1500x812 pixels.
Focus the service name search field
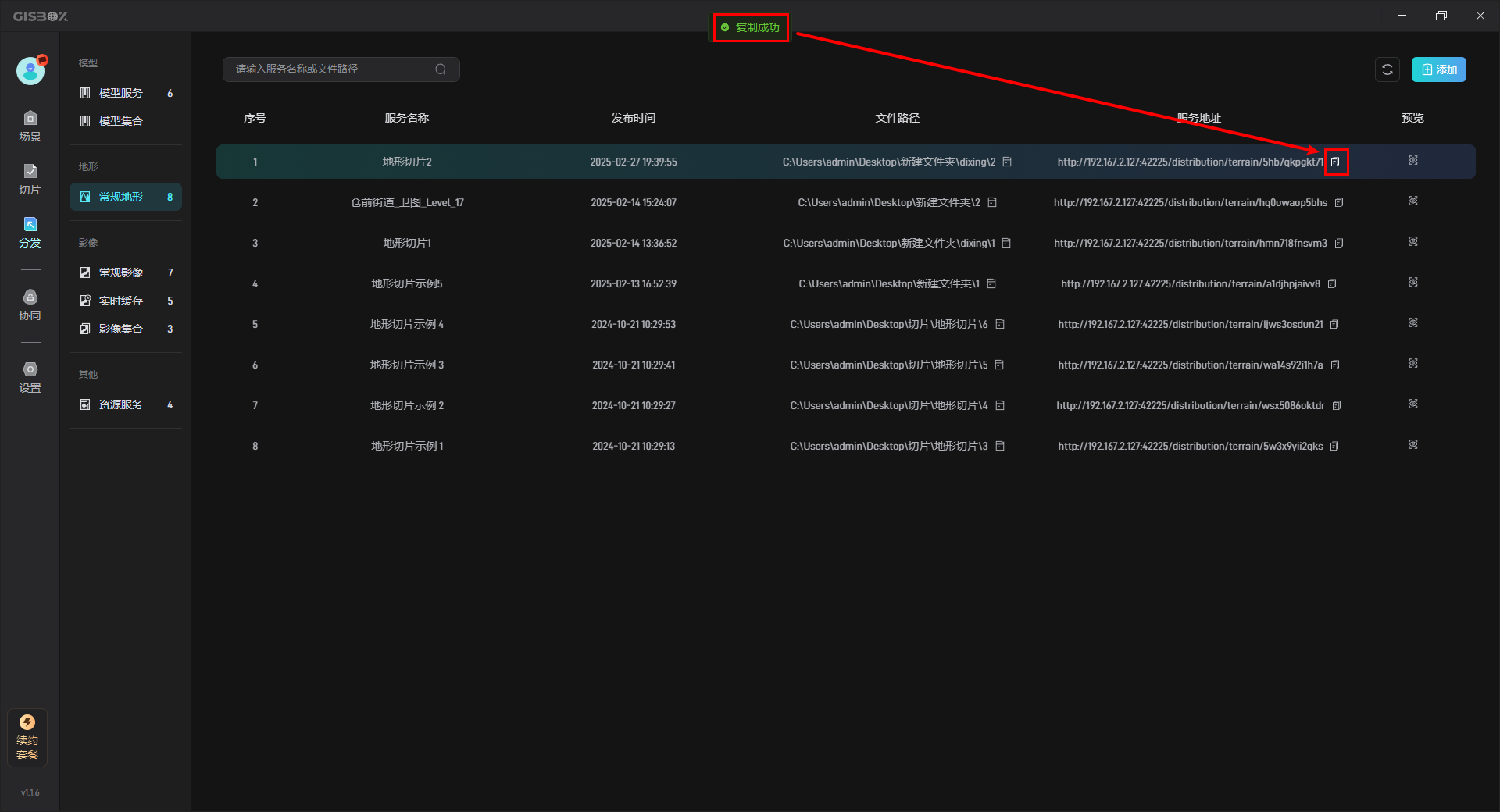point(341,69)
